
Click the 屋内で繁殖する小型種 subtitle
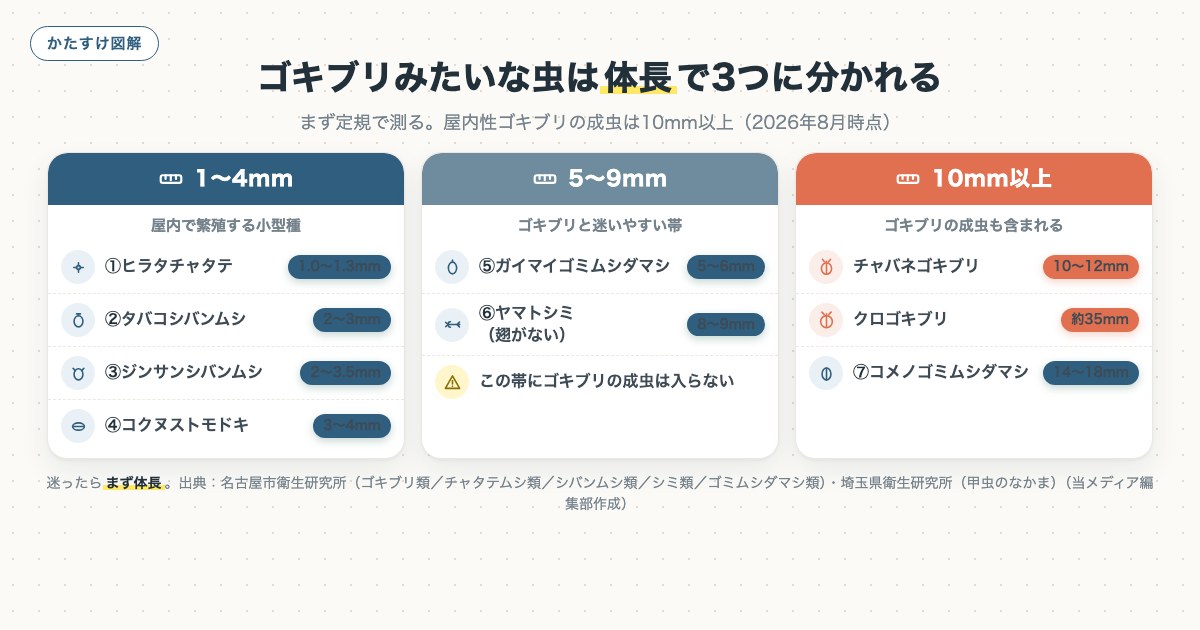click(x=226, y=225)
